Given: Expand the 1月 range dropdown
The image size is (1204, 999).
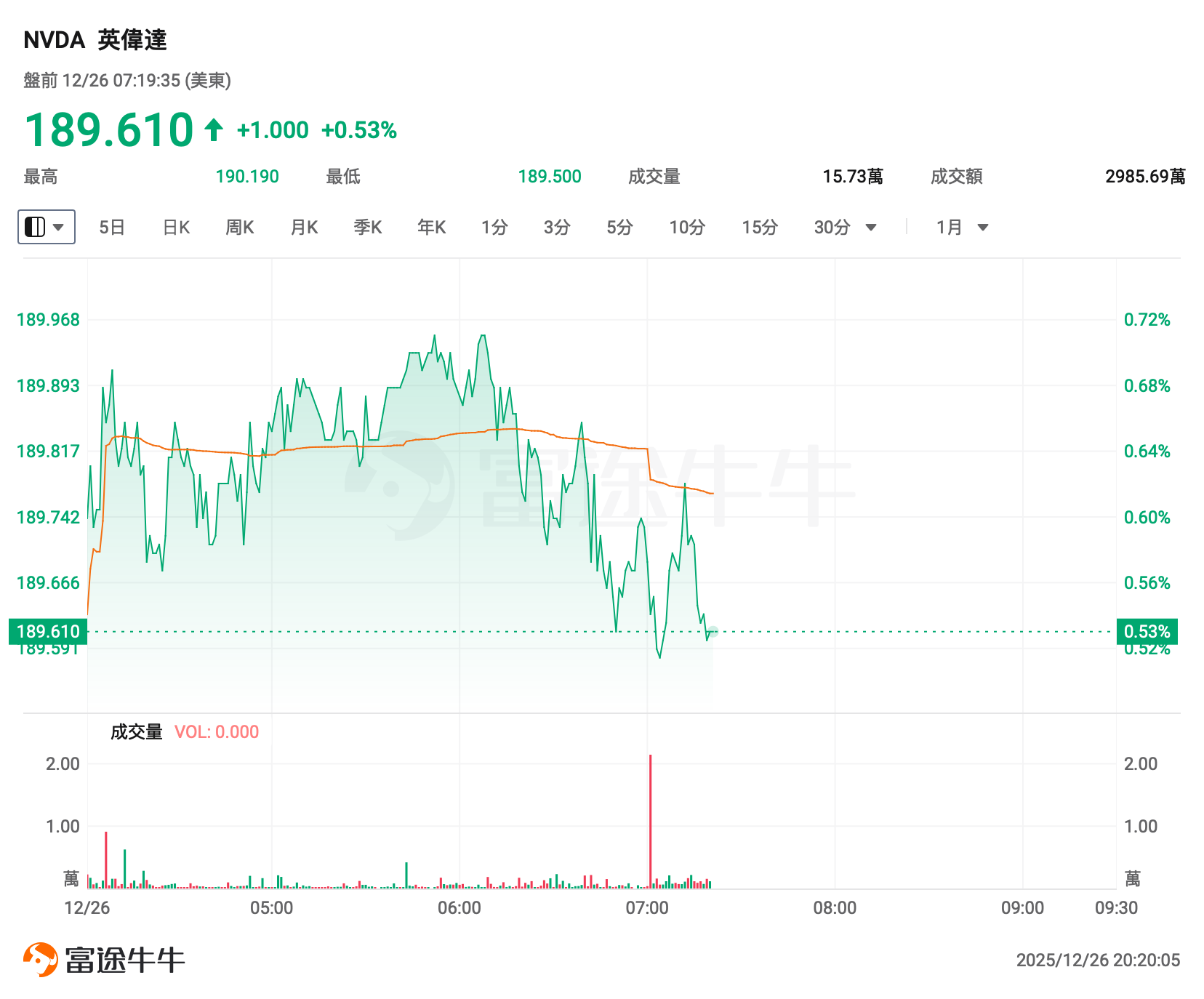Looking at the screenshot, I should coord(982,228).
